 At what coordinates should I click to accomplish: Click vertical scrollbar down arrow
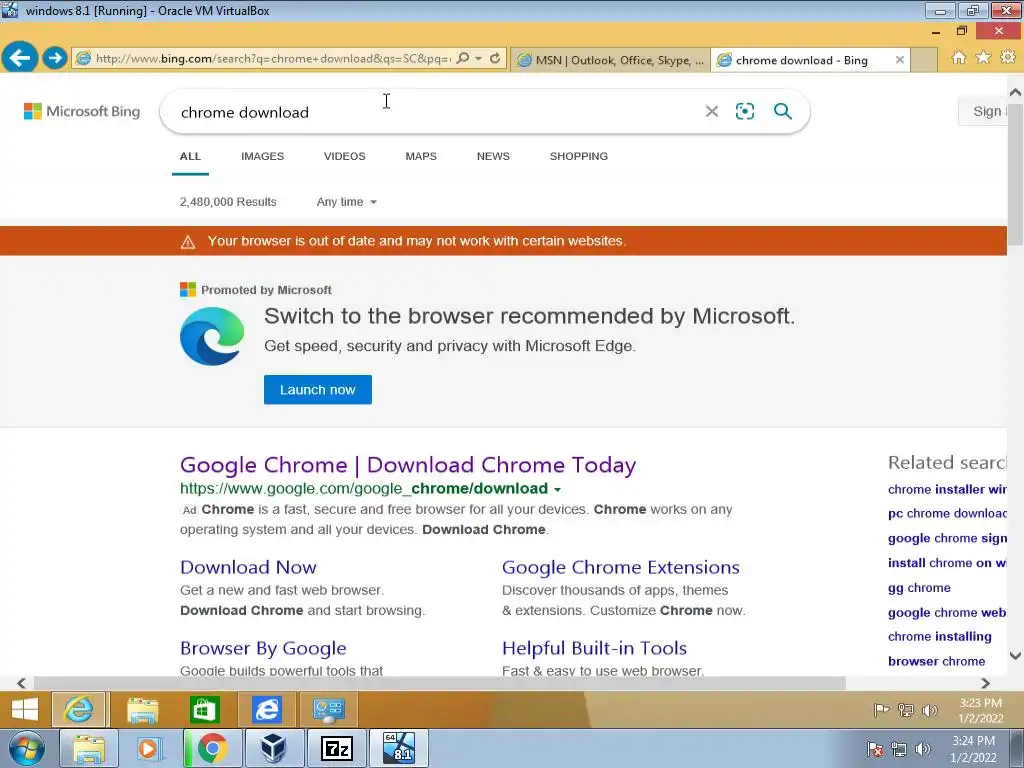pyautogui.click(x=1016, y=656)
